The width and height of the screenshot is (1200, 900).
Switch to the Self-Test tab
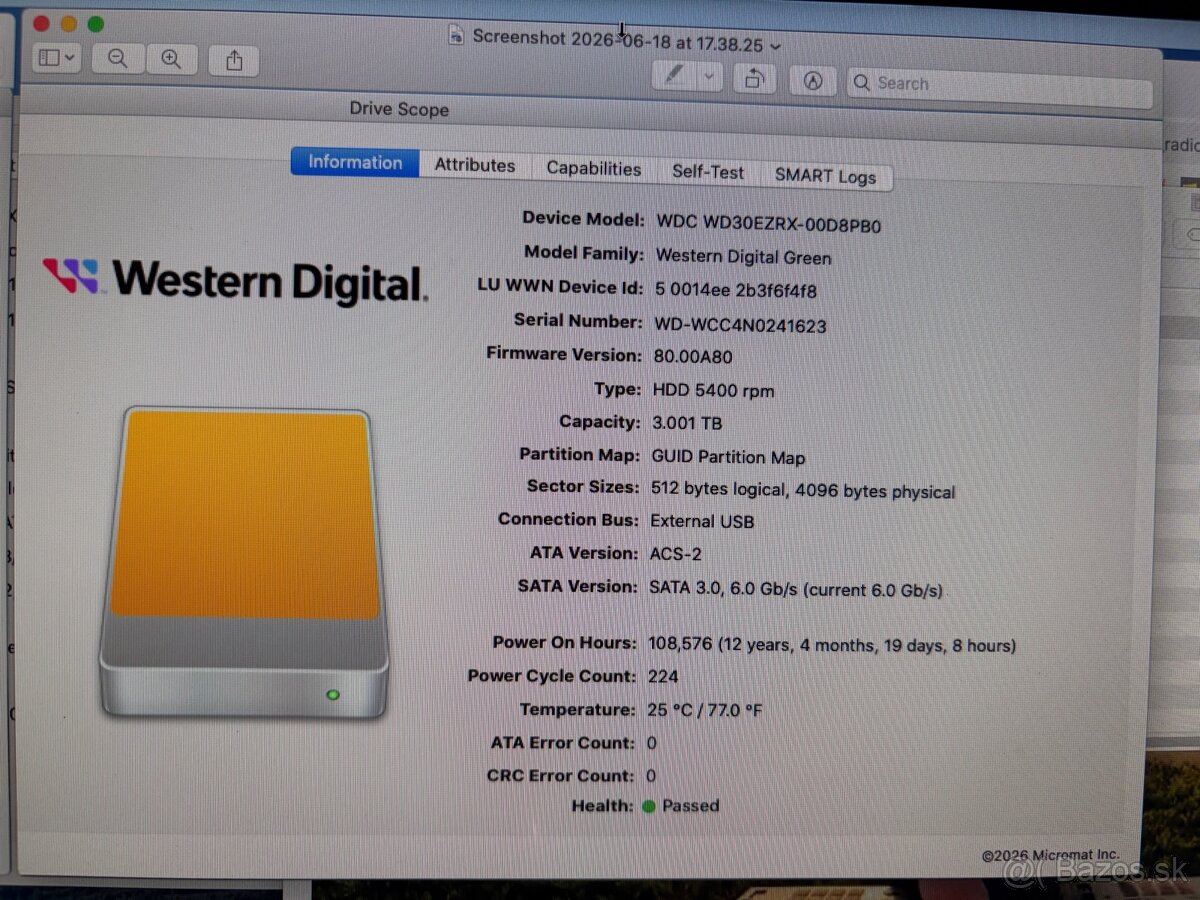tap(708, 172)
